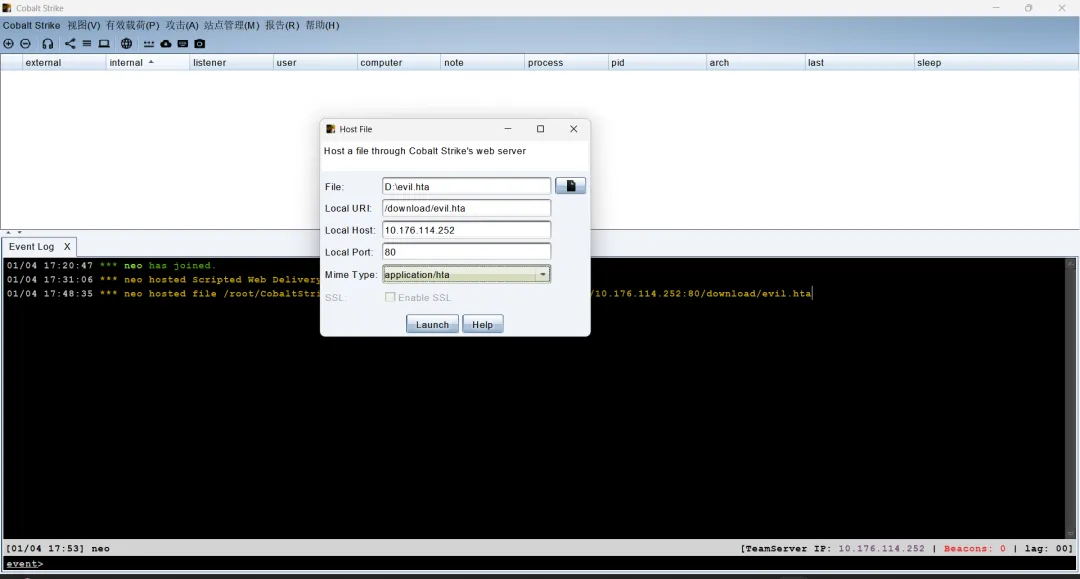Switch to pivot graph view icon

[70, 43]
